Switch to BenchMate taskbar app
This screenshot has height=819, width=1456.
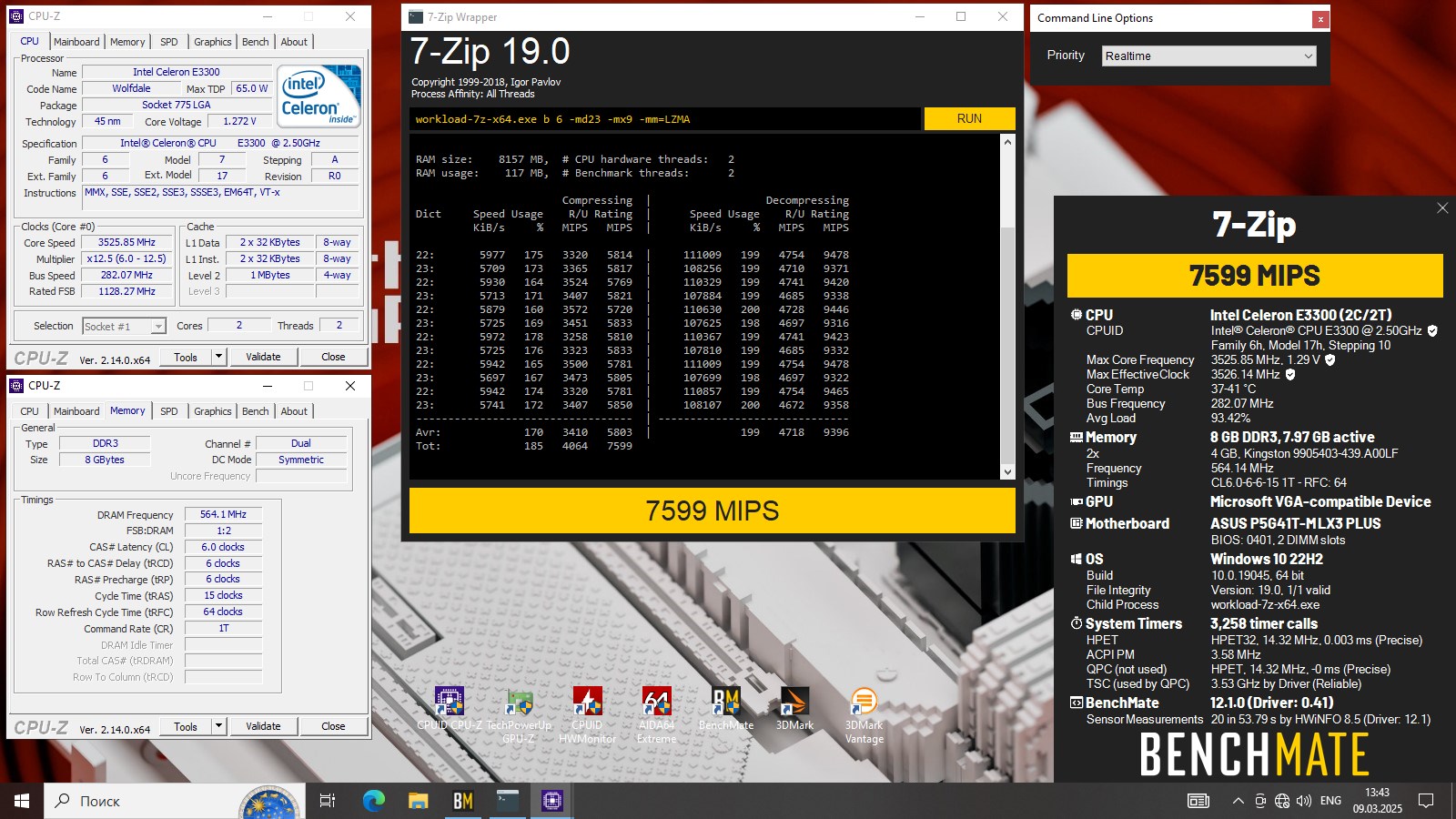(x=462, y=801)
